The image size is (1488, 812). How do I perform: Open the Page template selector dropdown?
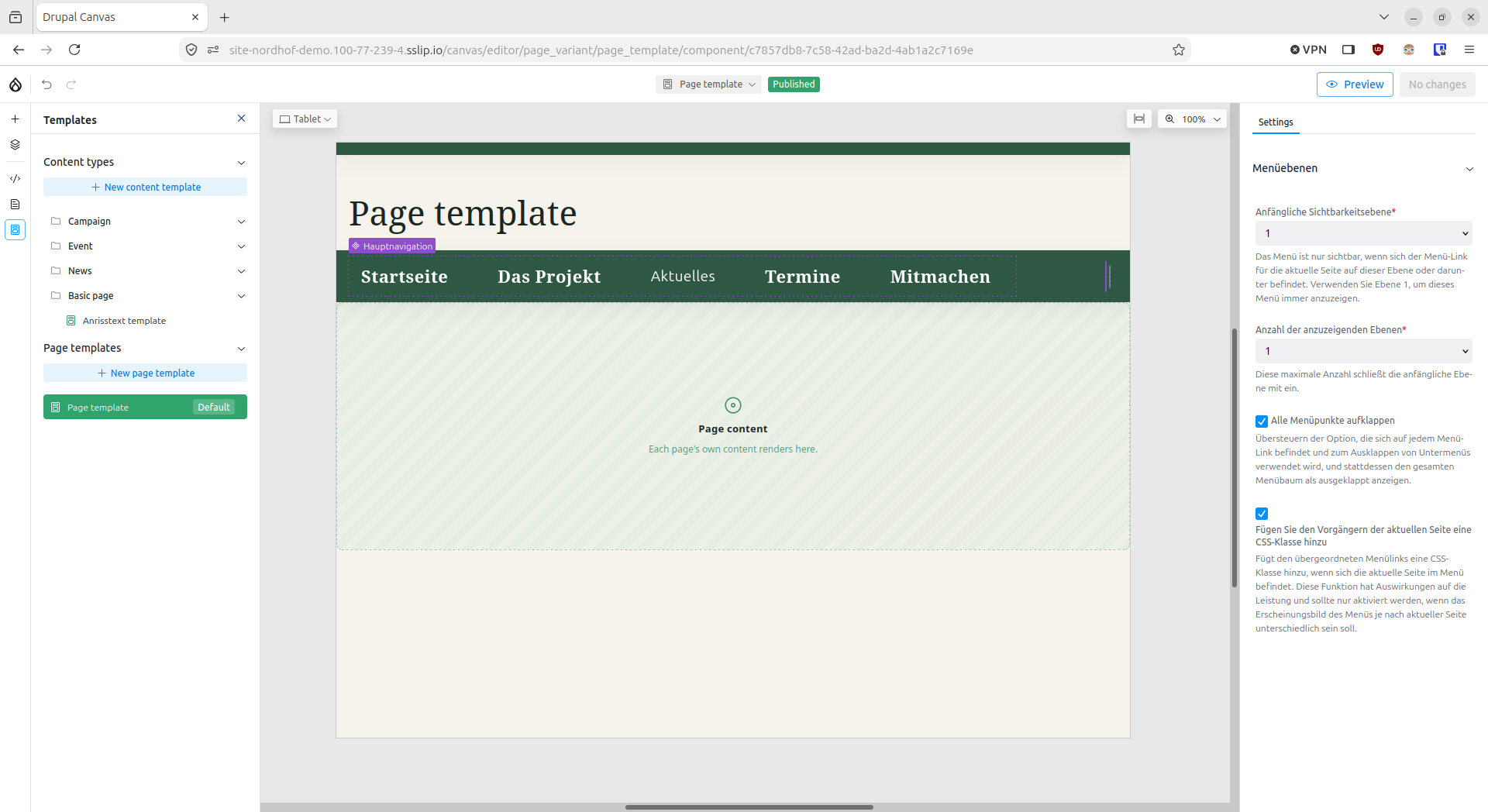pos(710,84)
